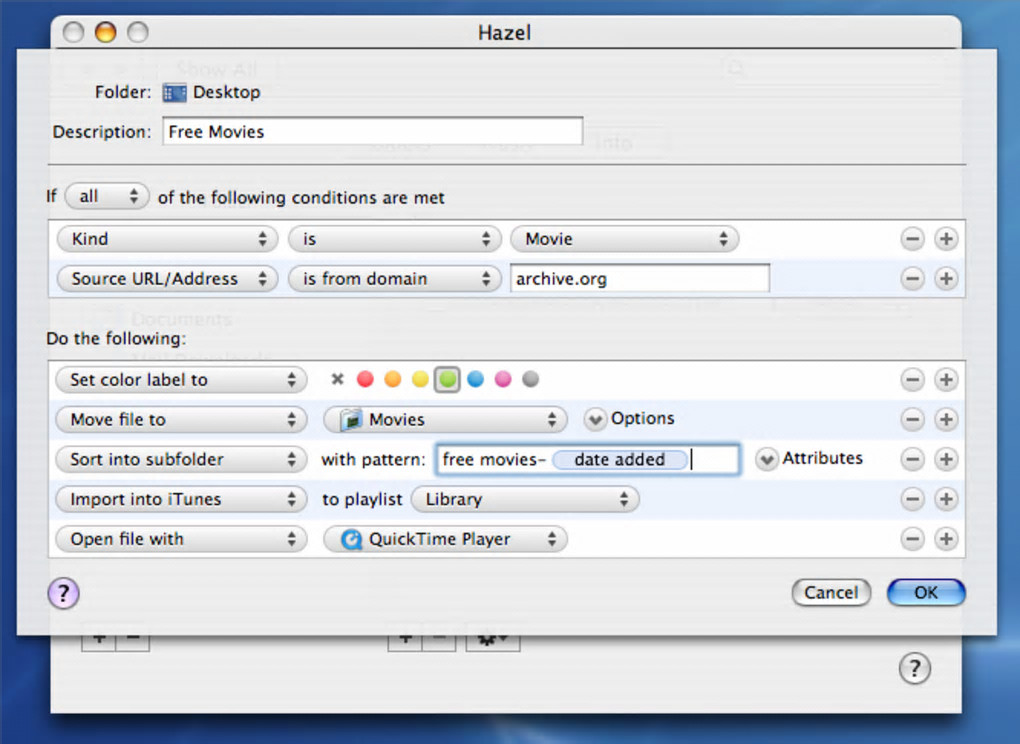Open help from the rule sheet's purple question mark
This screenshot has height=744, width=1020.
[63, 593]
